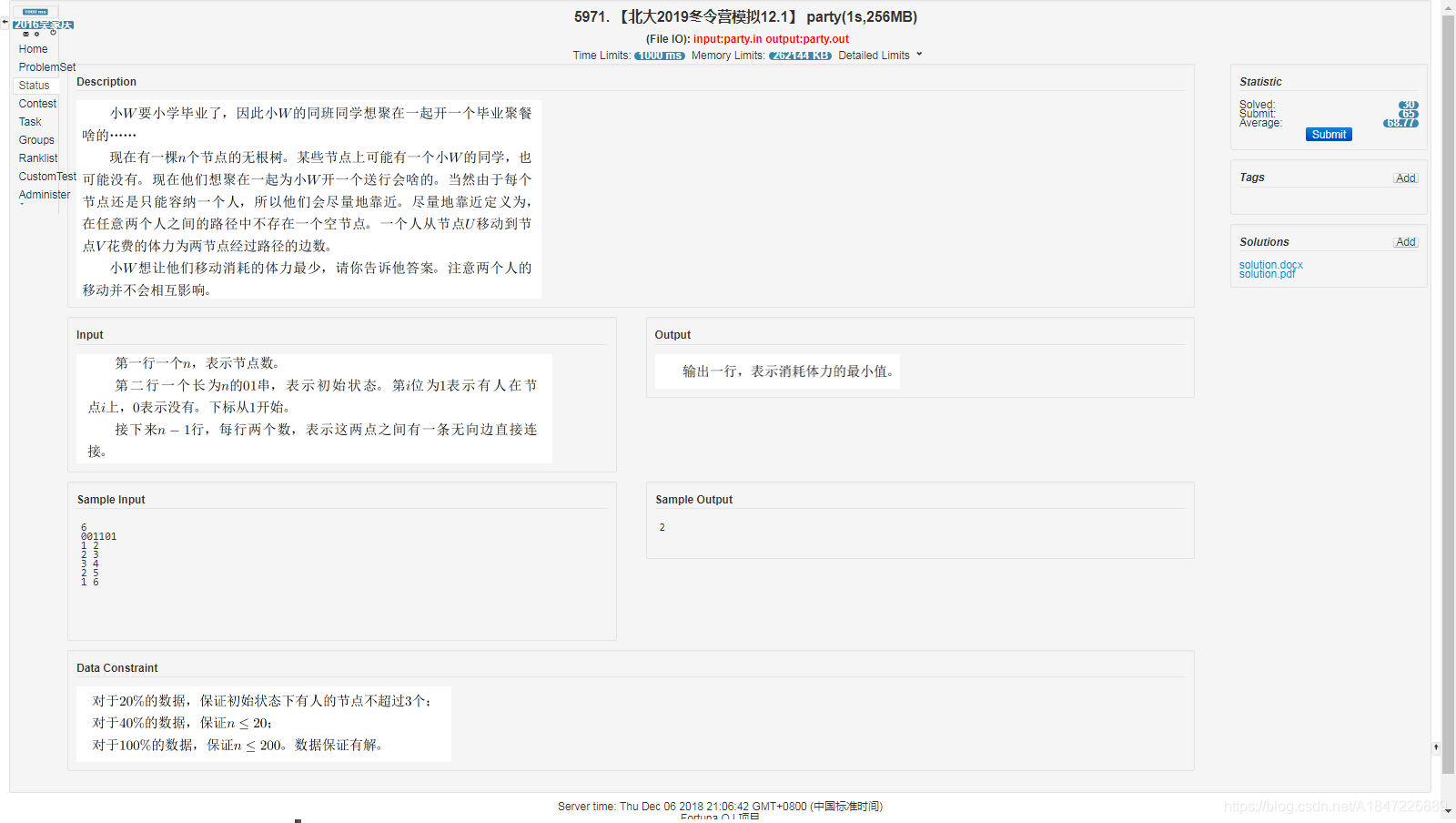This screenshot has height=823, width=1456.
Task: Click the Average score badge 68.77
Action: (x=1401, y=123)
